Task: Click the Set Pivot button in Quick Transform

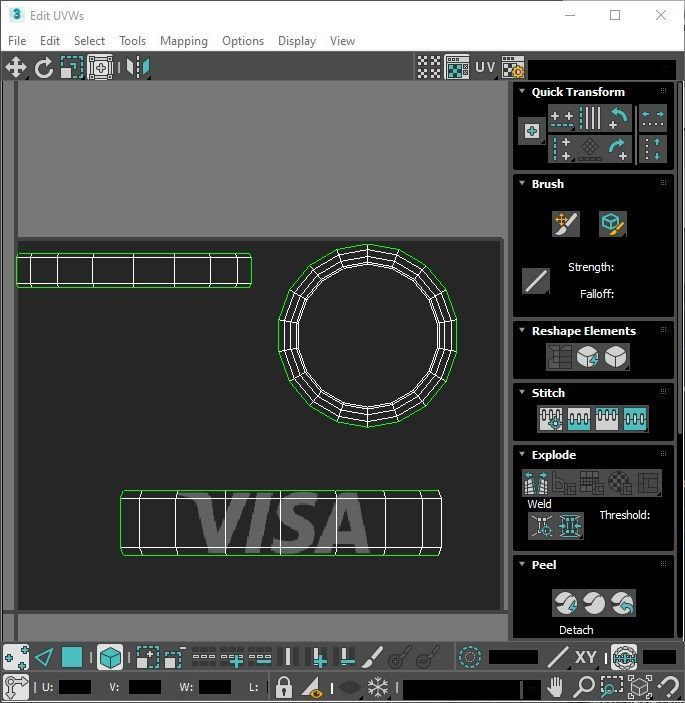Action: (x=532, y=131)
